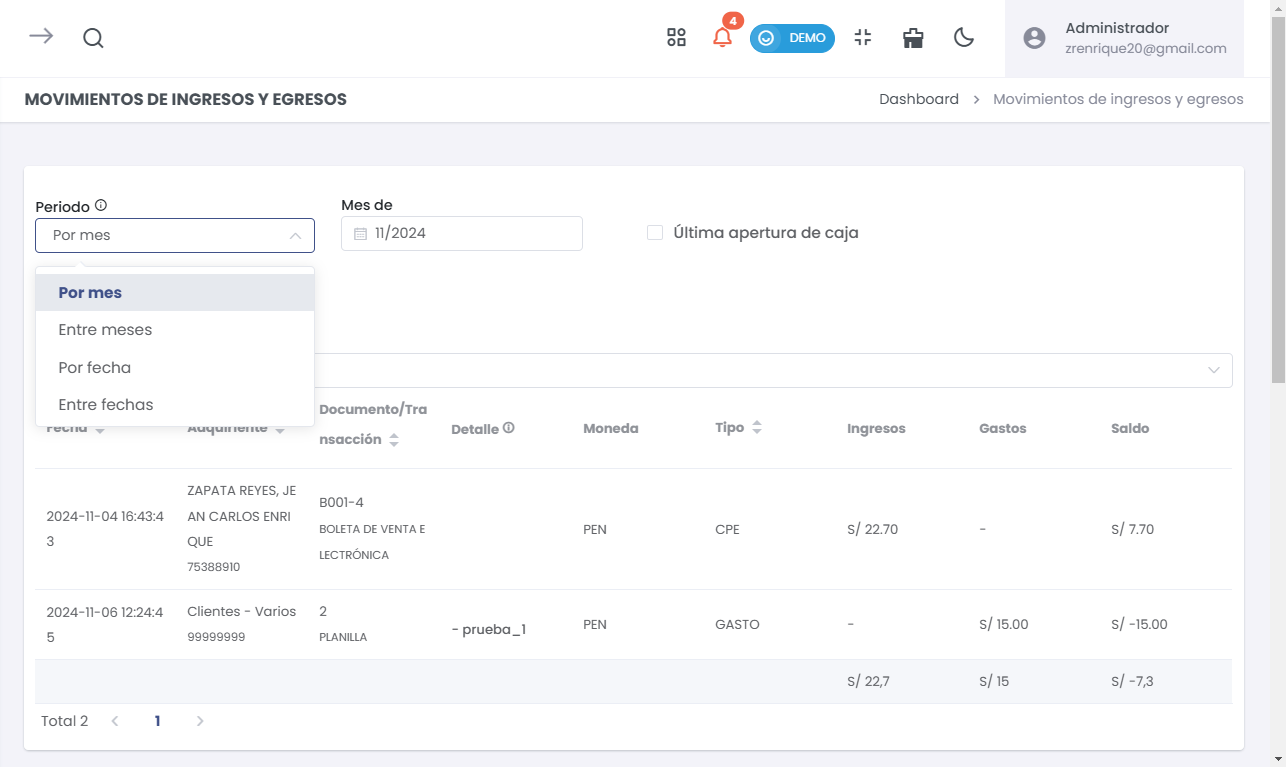Click page 1 in pagination

157,721
